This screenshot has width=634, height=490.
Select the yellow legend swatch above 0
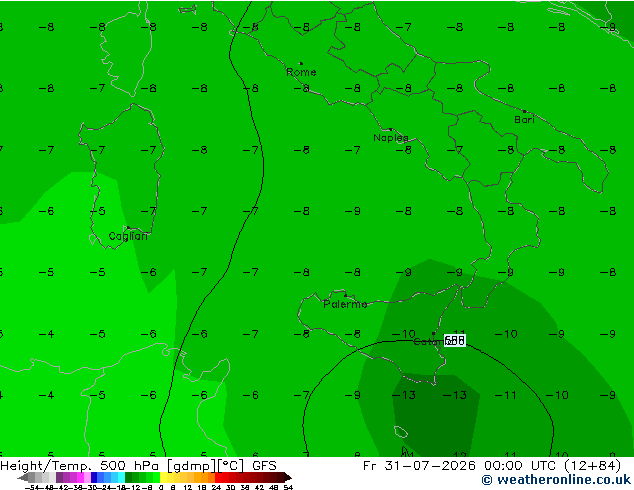tap(163, 477)
